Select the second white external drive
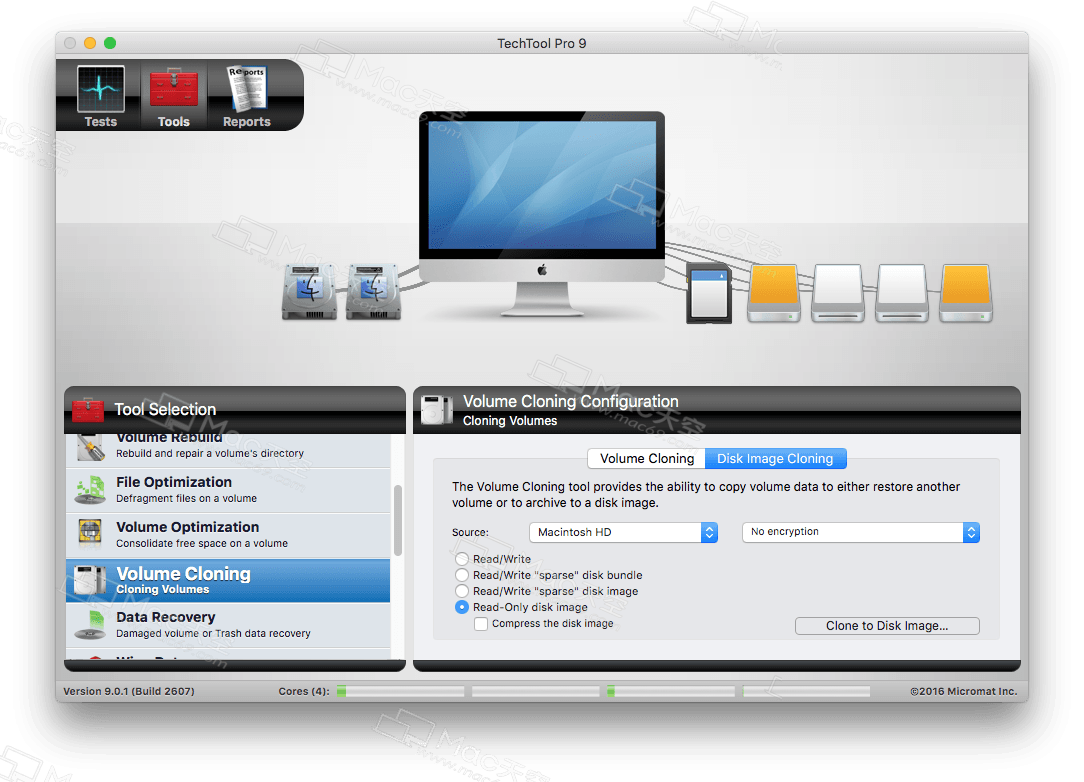 click(901, 293)
